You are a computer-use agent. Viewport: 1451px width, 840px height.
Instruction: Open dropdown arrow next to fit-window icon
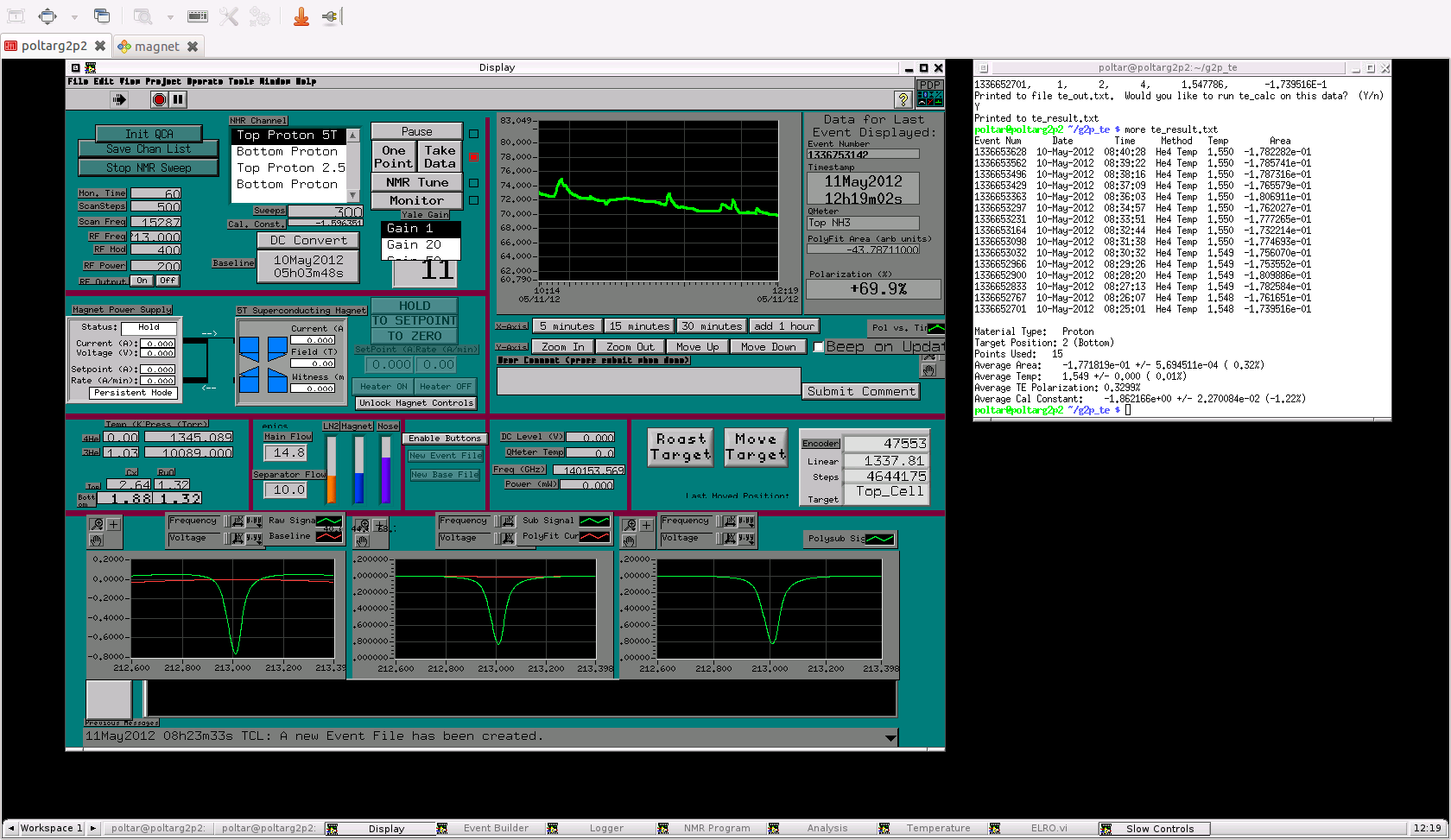click(x=74, y=16)
